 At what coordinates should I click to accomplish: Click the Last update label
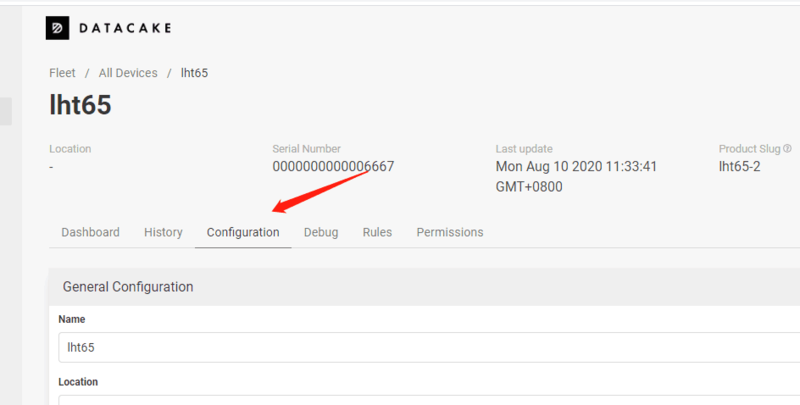[x=524, y=148]
